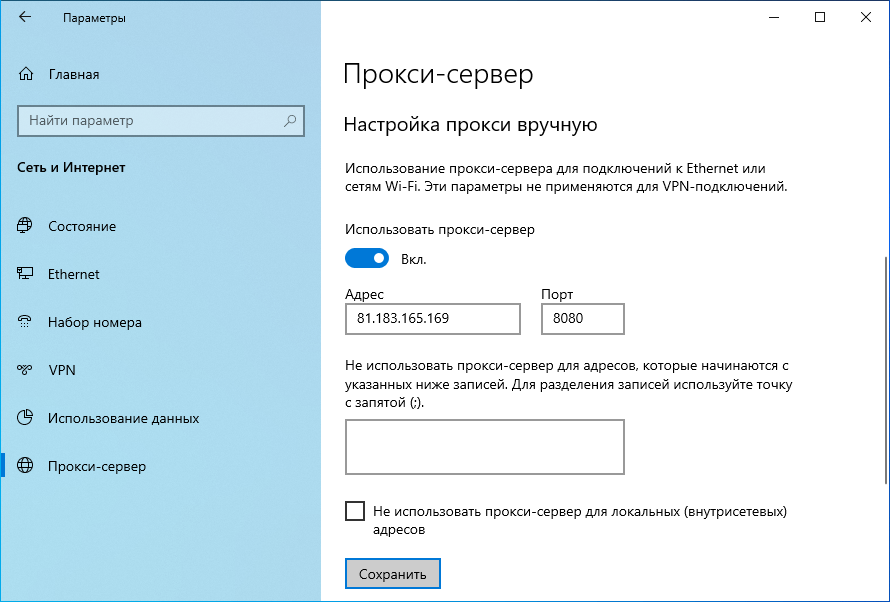This screenshot has width=890, height=602.
Task: Click the back arrow icon
Action: 24,17
